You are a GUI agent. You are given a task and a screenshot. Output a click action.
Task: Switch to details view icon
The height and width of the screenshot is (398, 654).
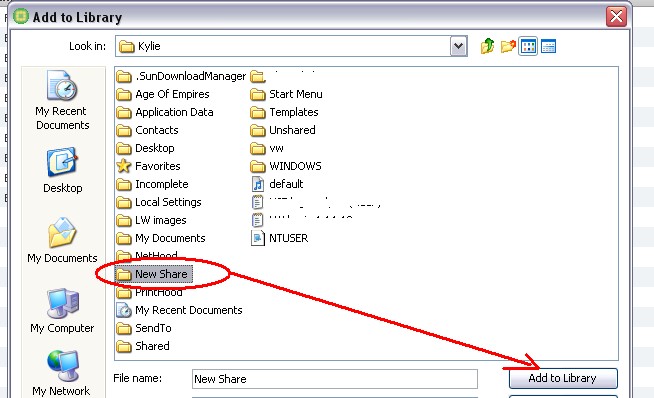pyautogui.click(x=548, y=46)
